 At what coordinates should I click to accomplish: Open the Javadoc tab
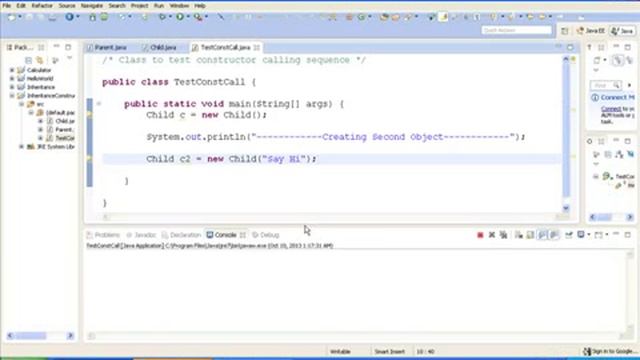click(141, 235)
